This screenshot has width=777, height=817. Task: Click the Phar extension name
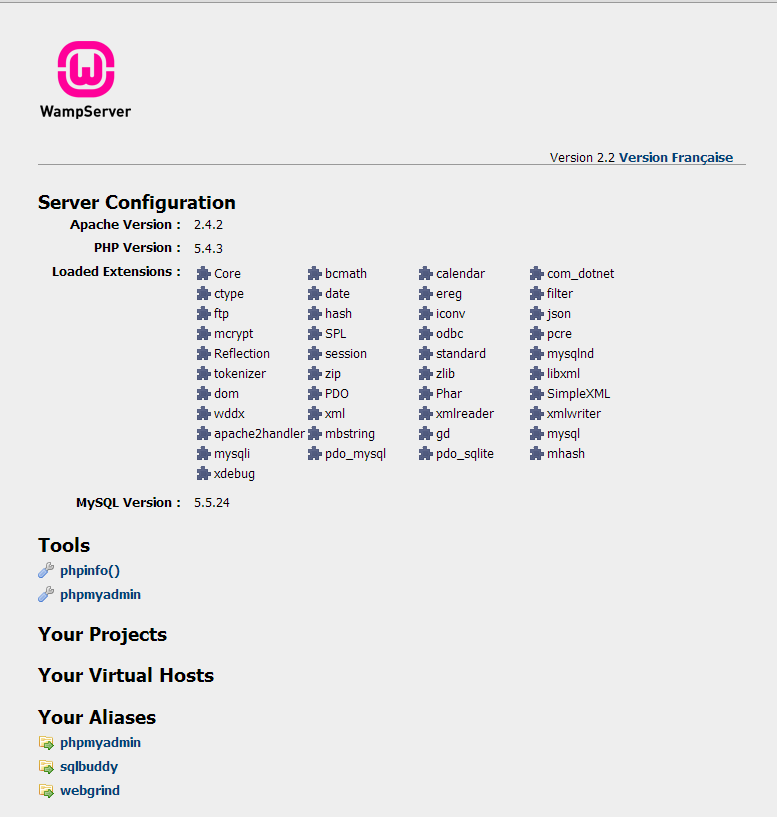click(449, 393)
